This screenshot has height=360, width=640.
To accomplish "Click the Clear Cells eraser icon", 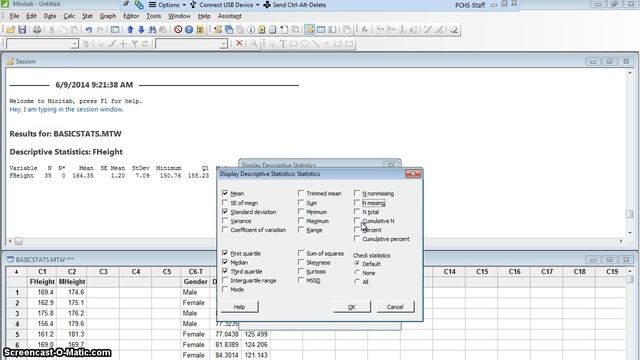I will coord(454,29).
